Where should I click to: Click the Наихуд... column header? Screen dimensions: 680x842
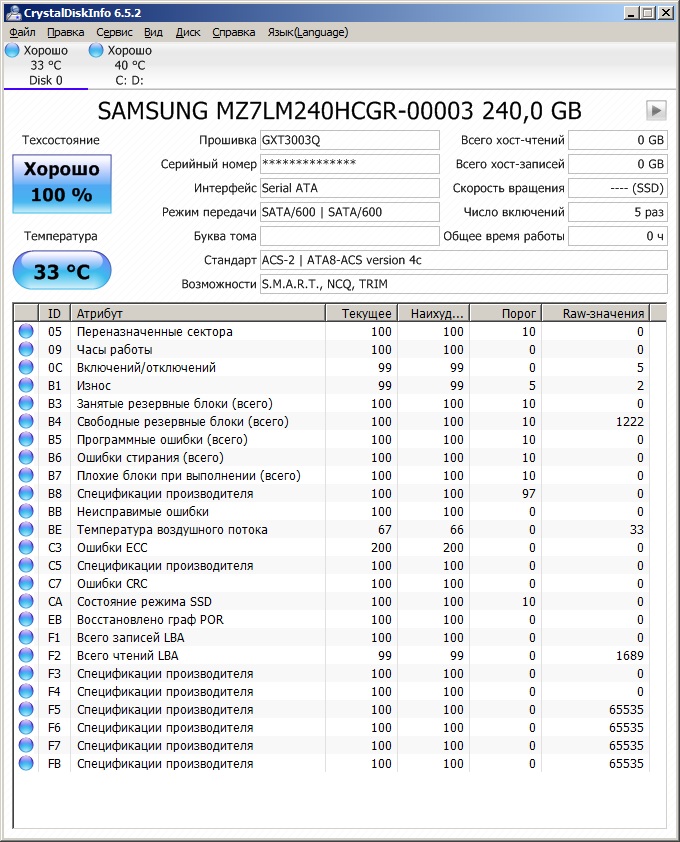pos(433,313)
